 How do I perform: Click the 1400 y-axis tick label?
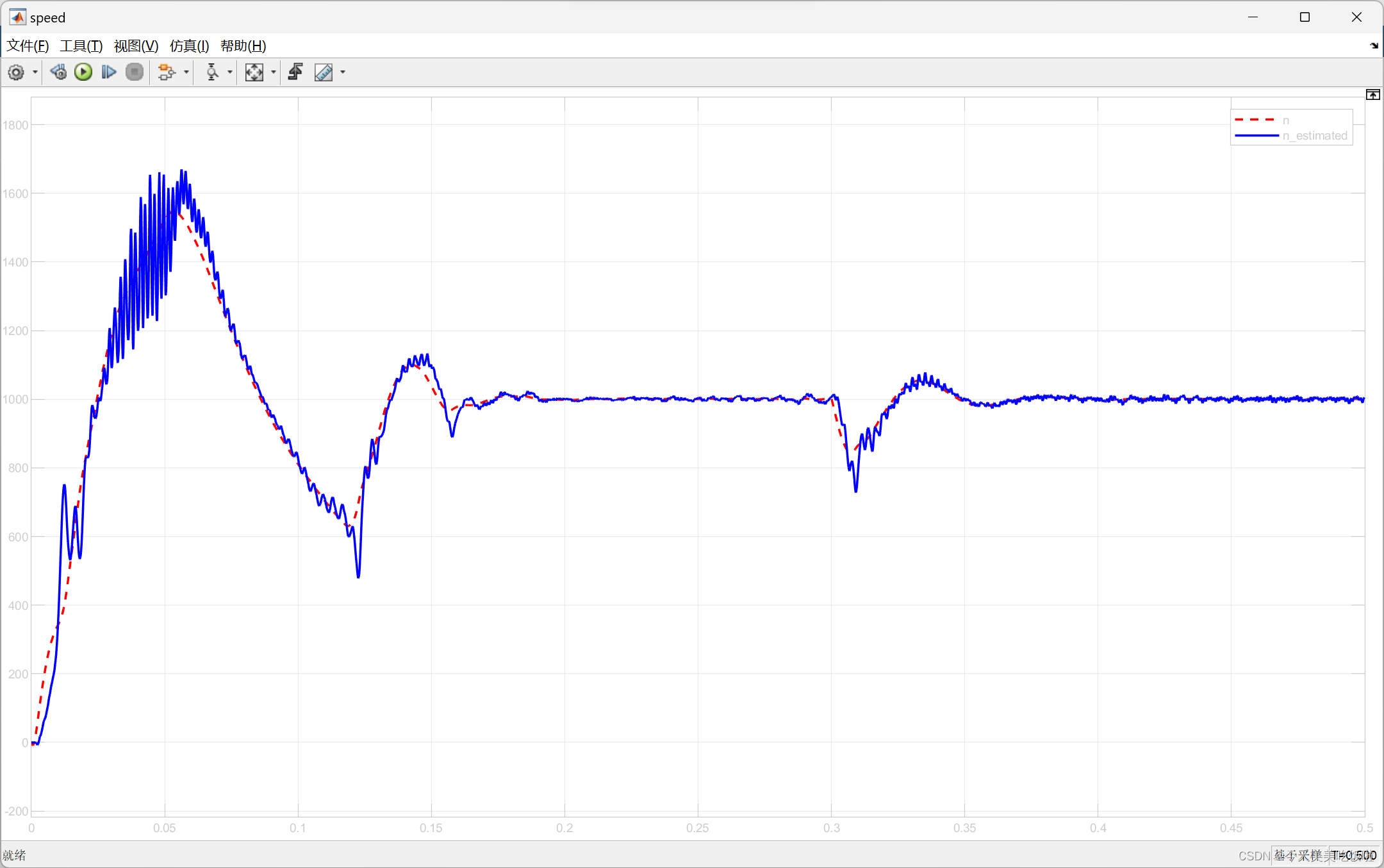[15, 262]
